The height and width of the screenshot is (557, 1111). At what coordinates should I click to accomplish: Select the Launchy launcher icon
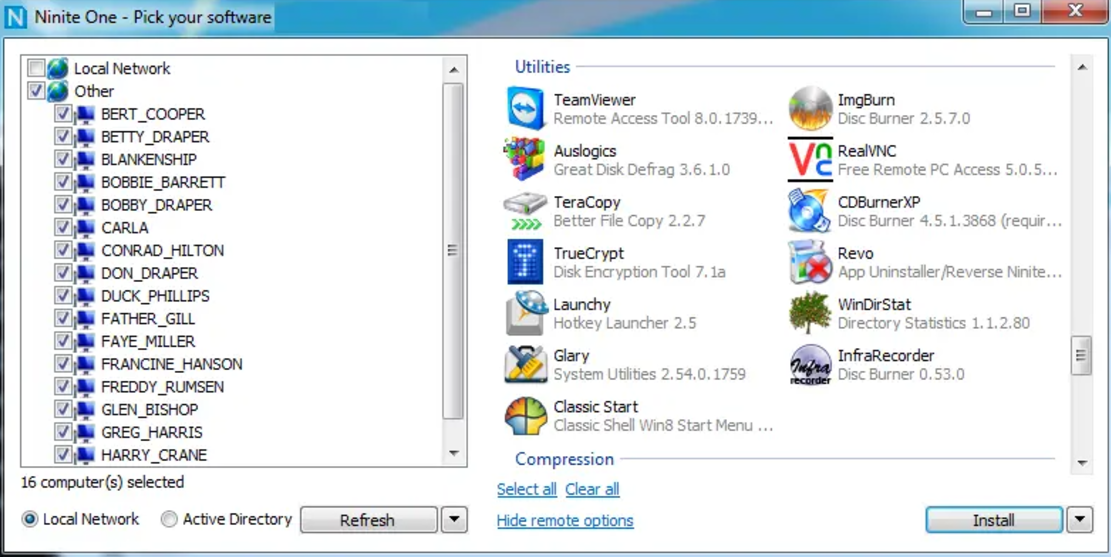526,313
